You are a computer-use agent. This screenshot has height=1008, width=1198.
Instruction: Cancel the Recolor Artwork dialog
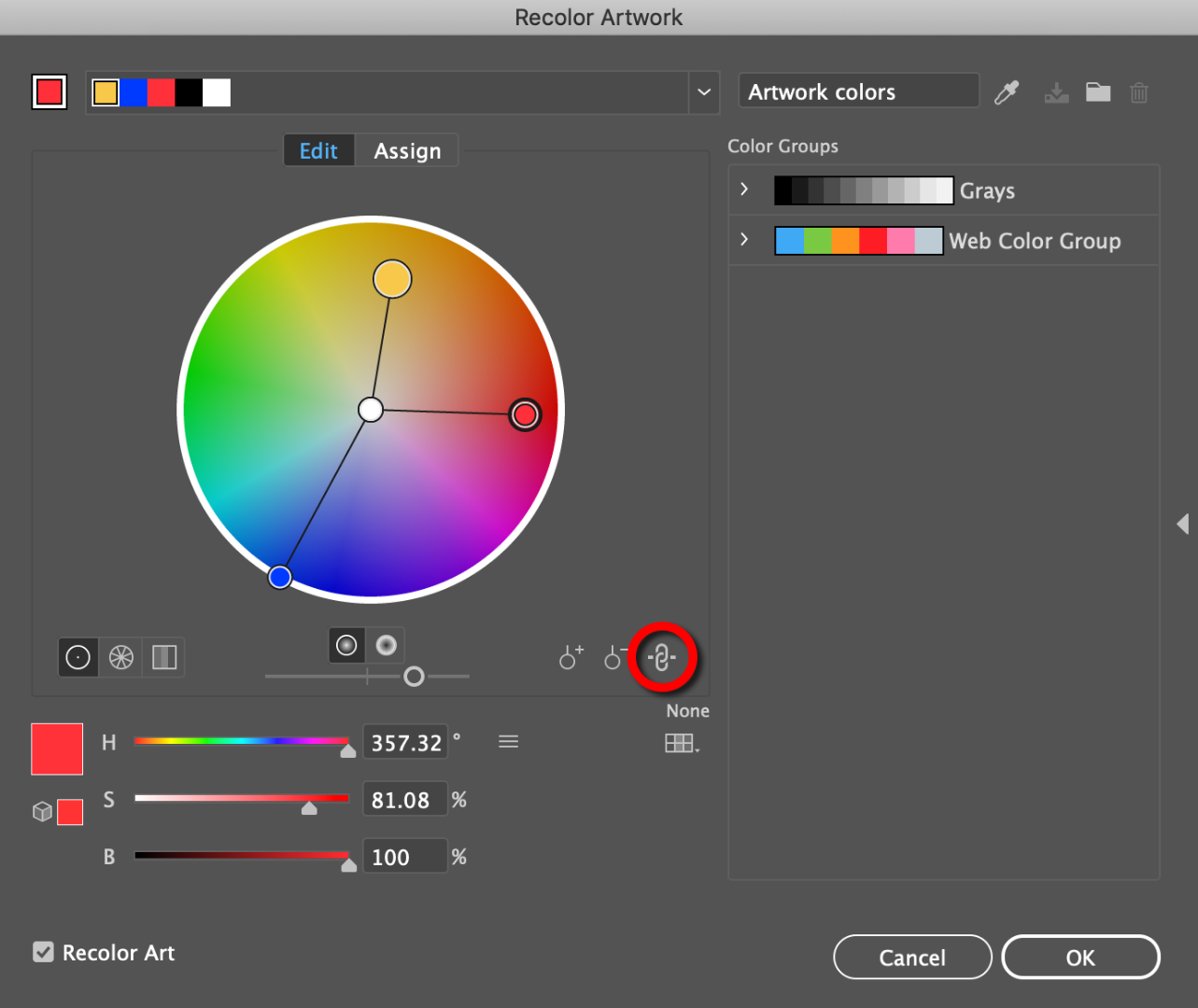coord(911,957)
